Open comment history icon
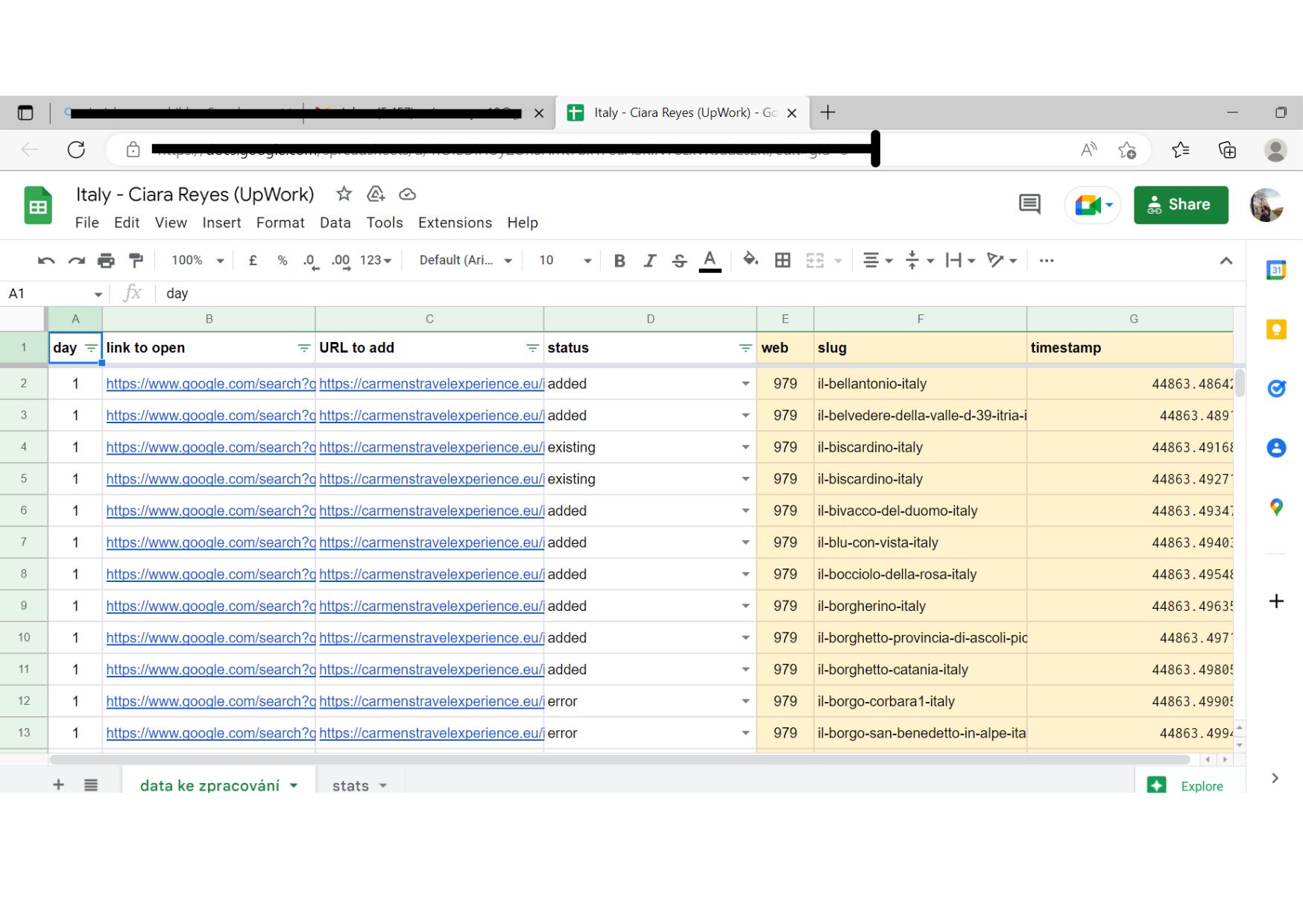The width and height of the screenshot is (1303, 924). [x=1029, y=204]
